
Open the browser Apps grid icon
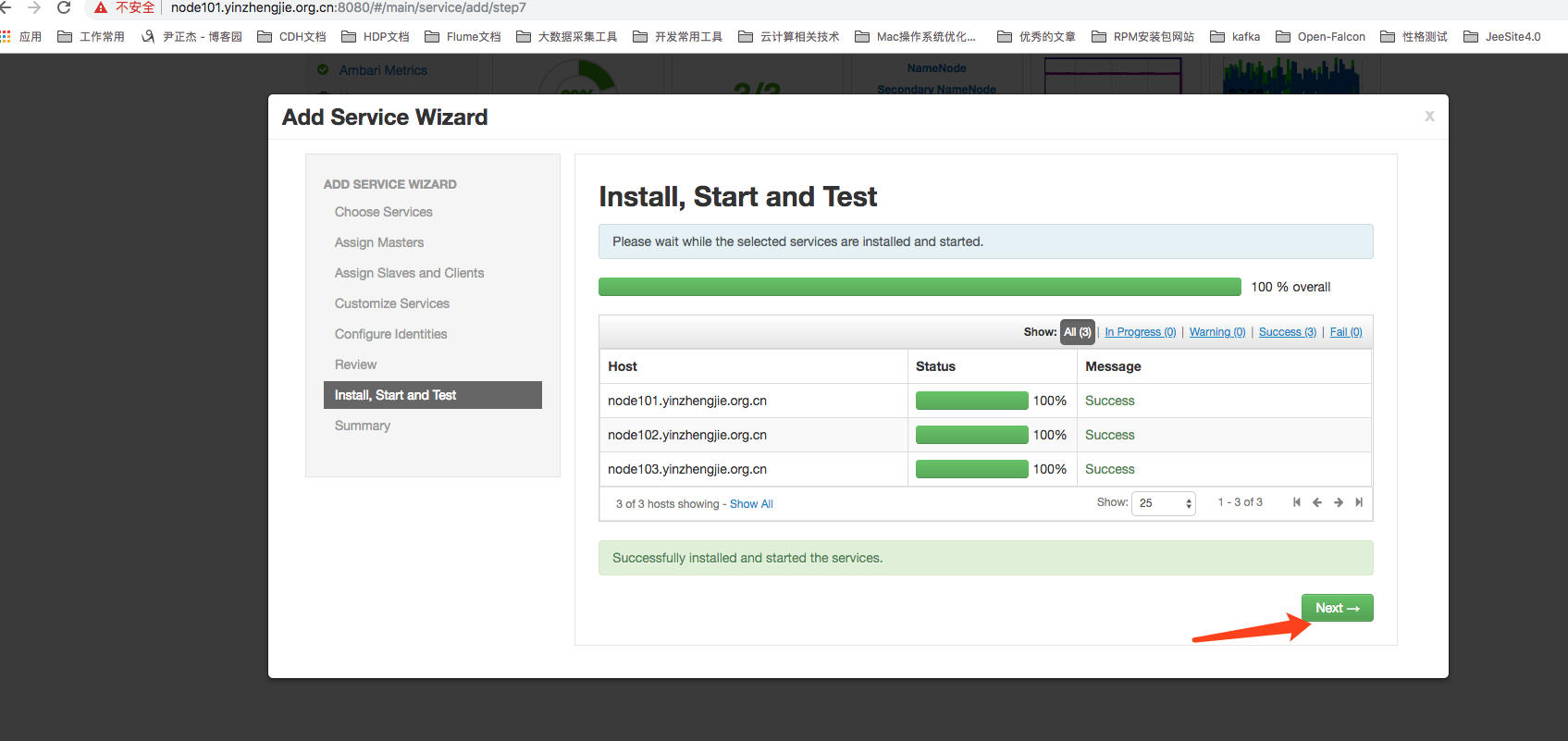pos(6,37)
